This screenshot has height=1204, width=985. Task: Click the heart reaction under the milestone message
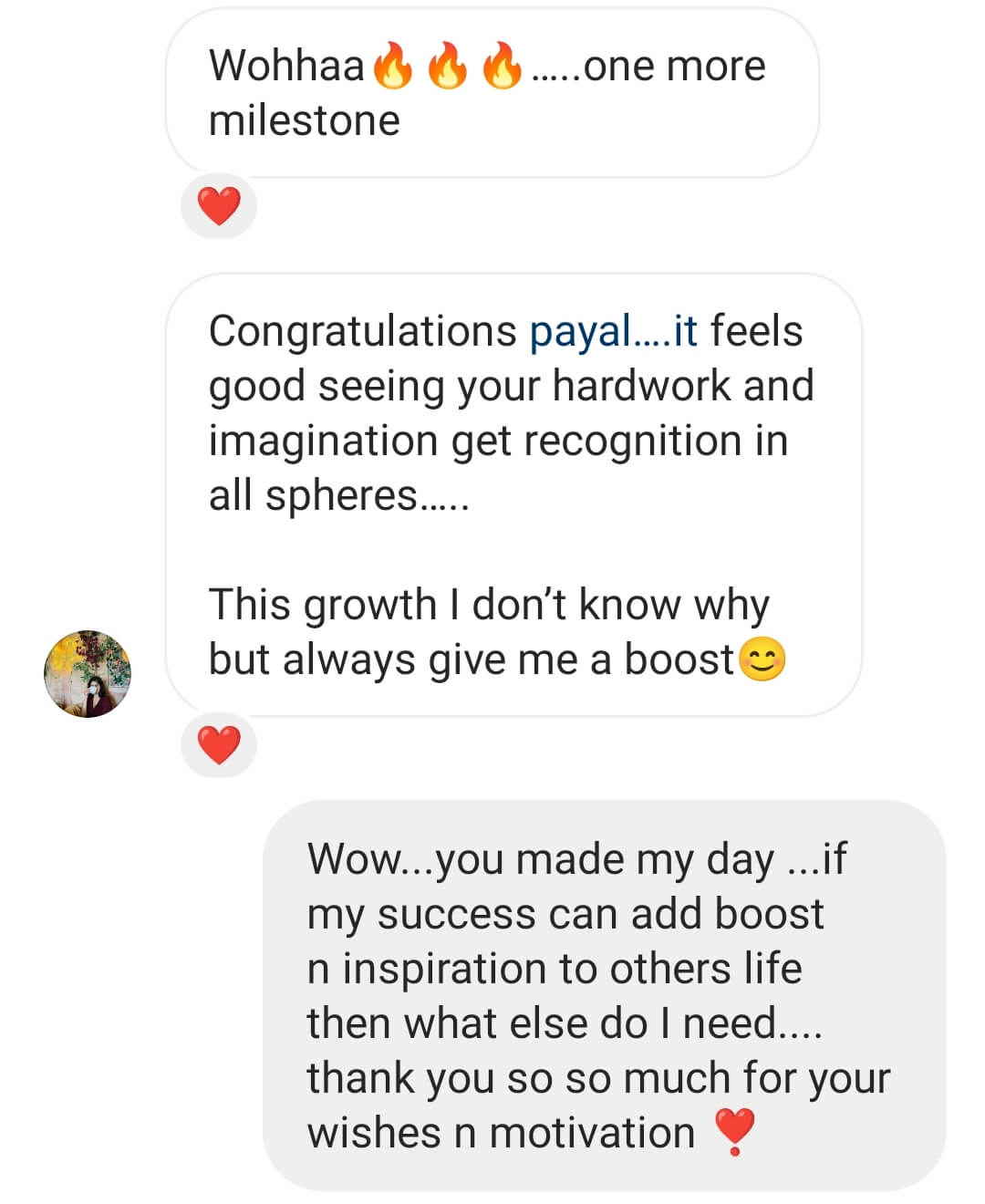[219, 206]
